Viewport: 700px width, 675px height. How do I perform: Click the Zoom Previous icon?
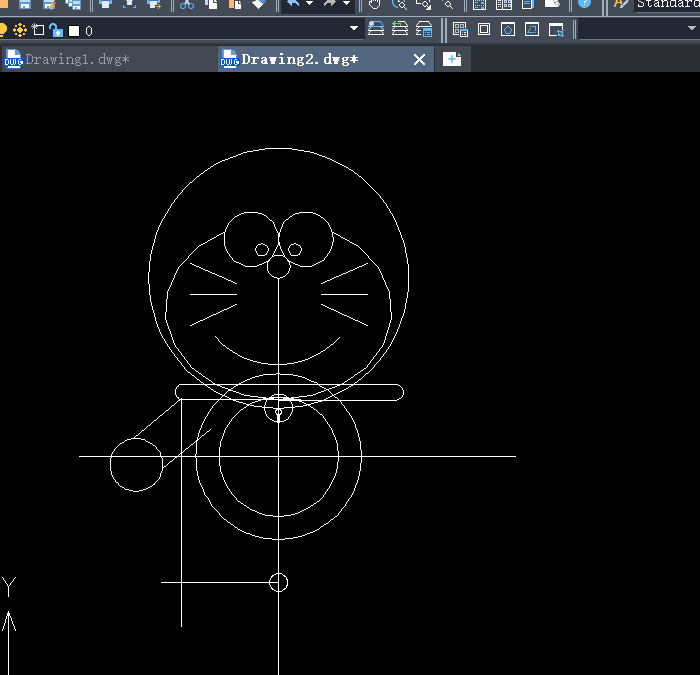pyautogui.click(x=447, y=4)
